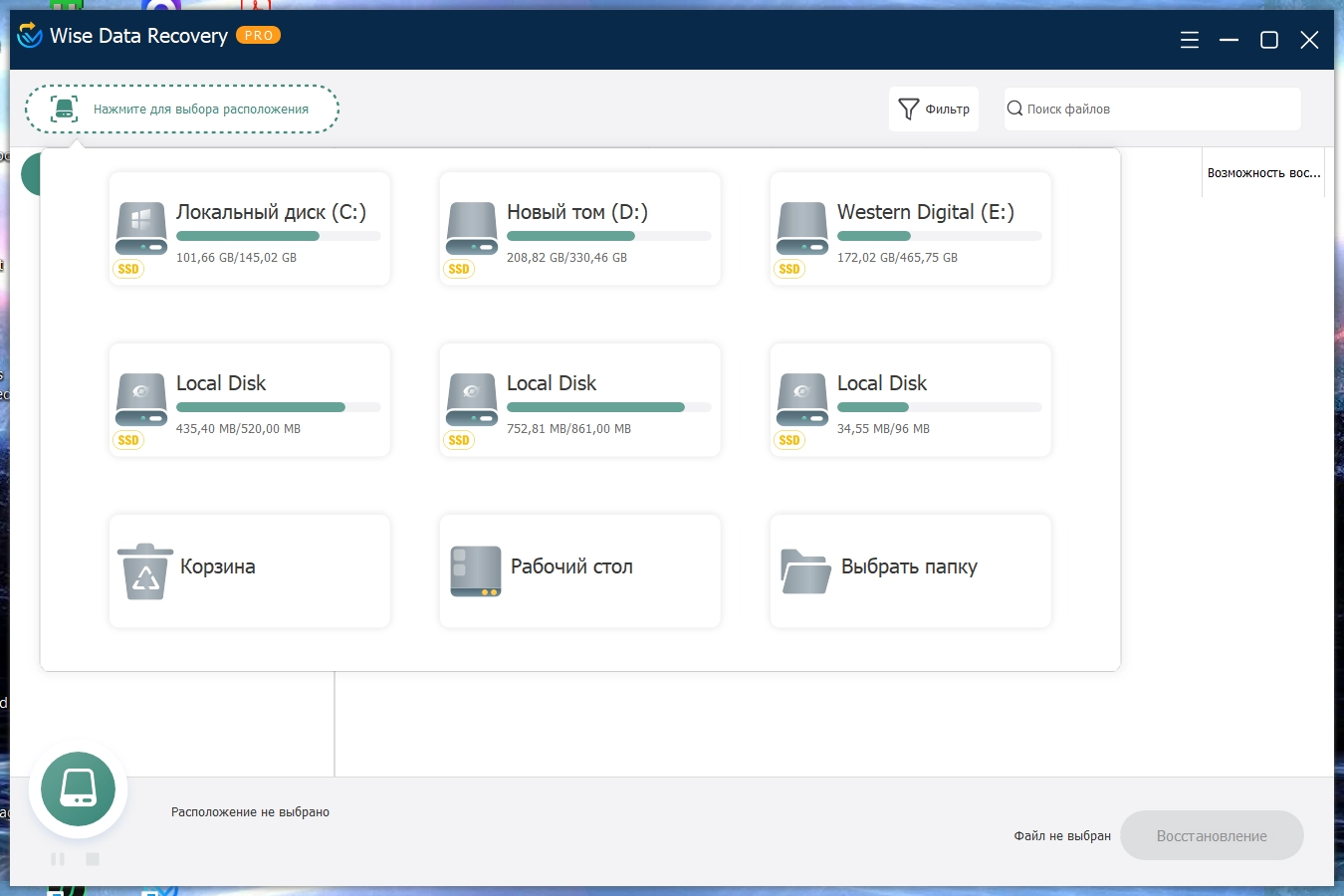Click the Рабочий стол desktop icon
This screenshot has width=1344, height=896.
coord(476,571)
